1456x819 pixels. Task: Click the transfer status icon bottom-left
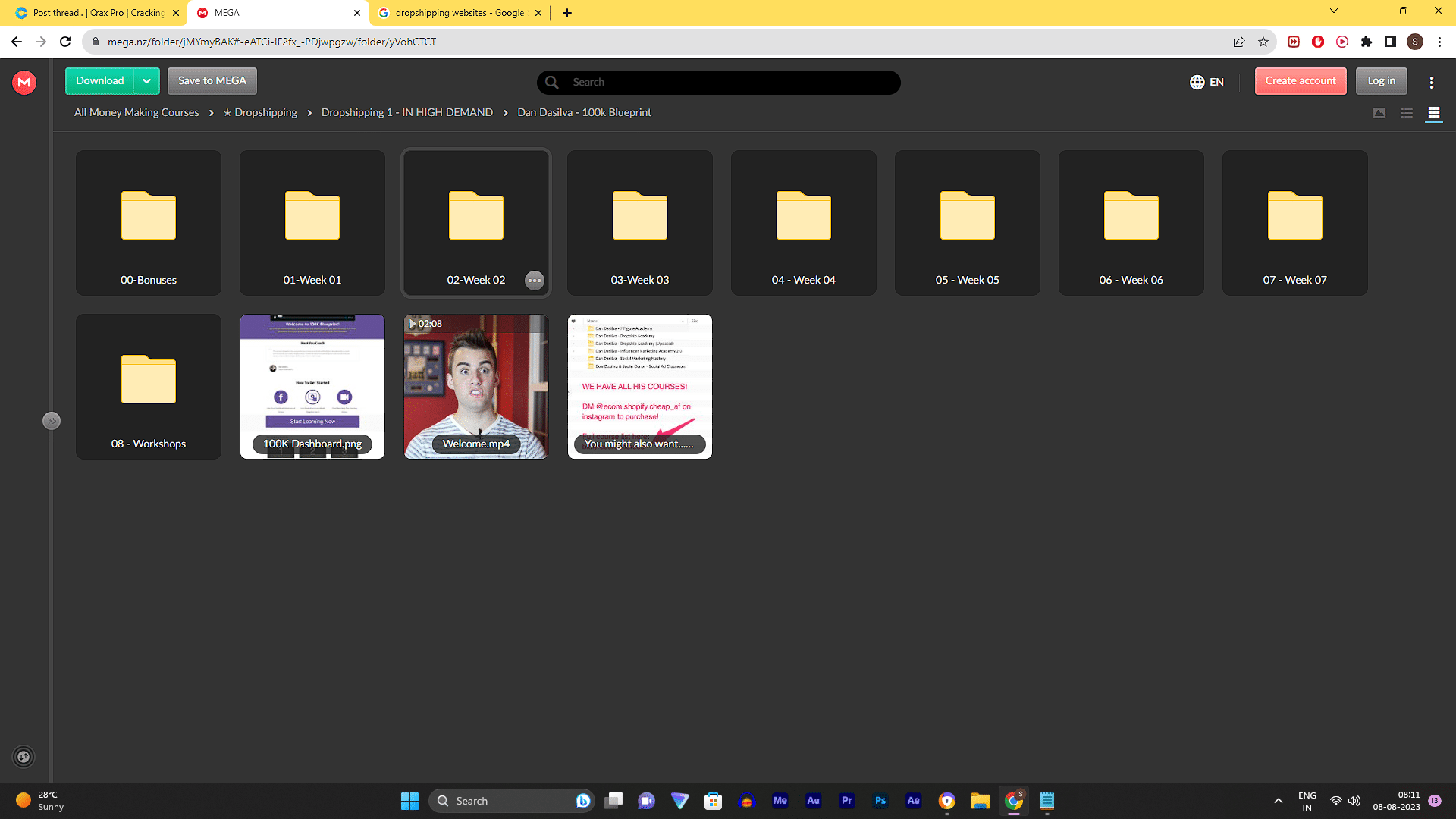point(24,757)
